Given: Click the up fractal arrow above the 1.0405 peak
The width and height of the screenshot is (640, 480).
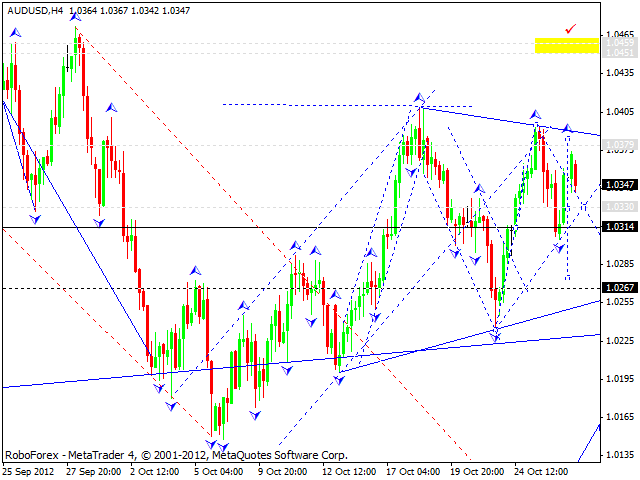Looking at the screenshot, I should [x=421, y=97].
